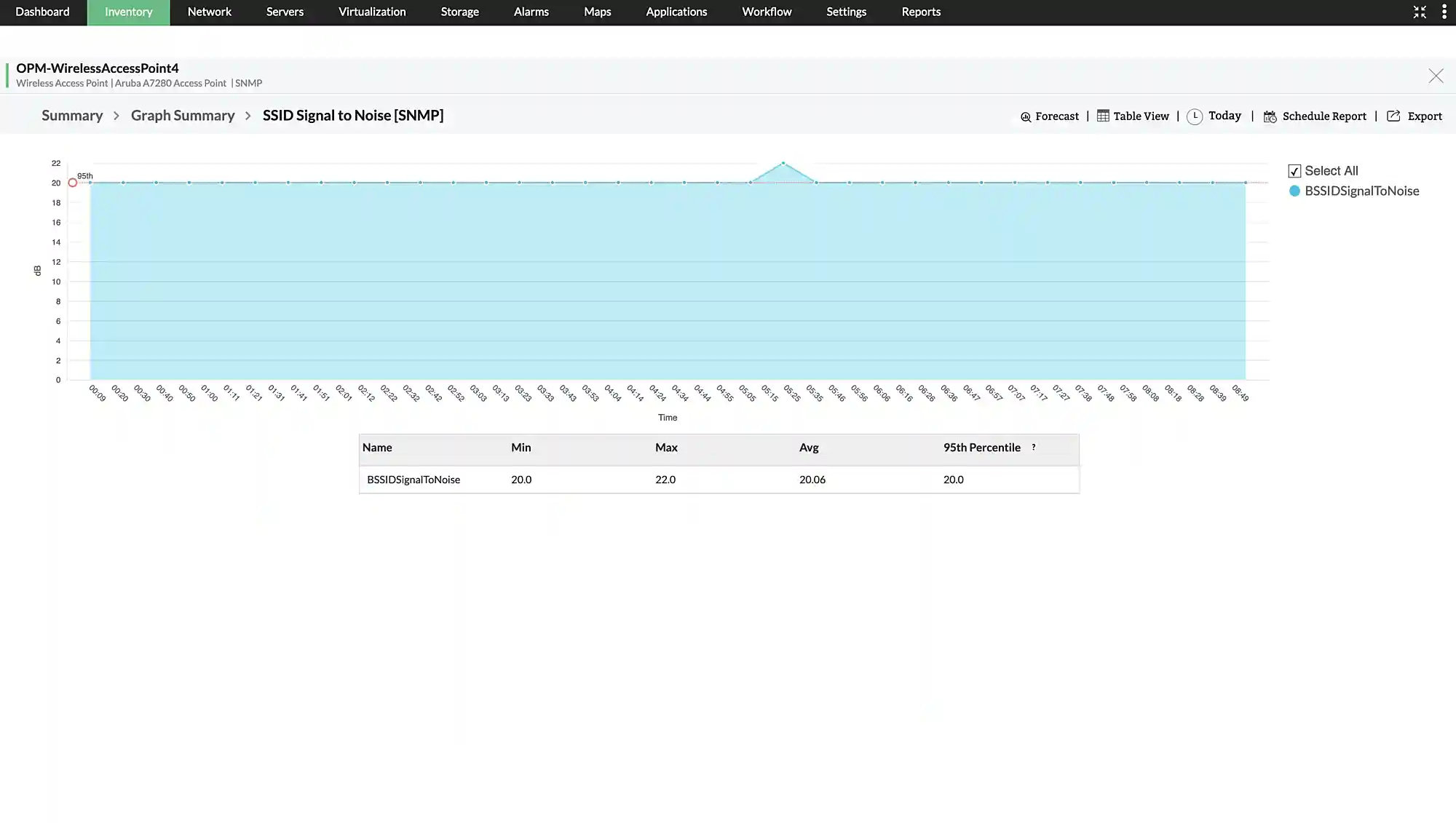The height and width of the screenshot is (823, 1456).
Task: Go back to Summary breadcrumb
Action: pos(72,116)
